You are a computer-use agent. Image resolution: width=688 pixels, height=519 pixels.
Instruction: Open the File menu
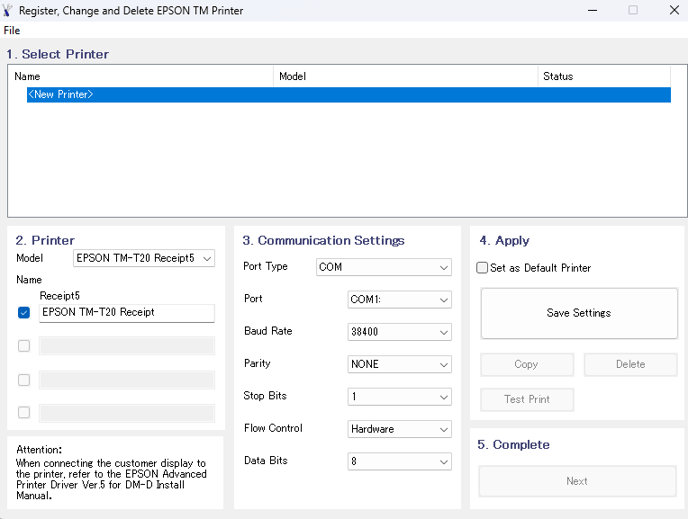tap(12, 30)
